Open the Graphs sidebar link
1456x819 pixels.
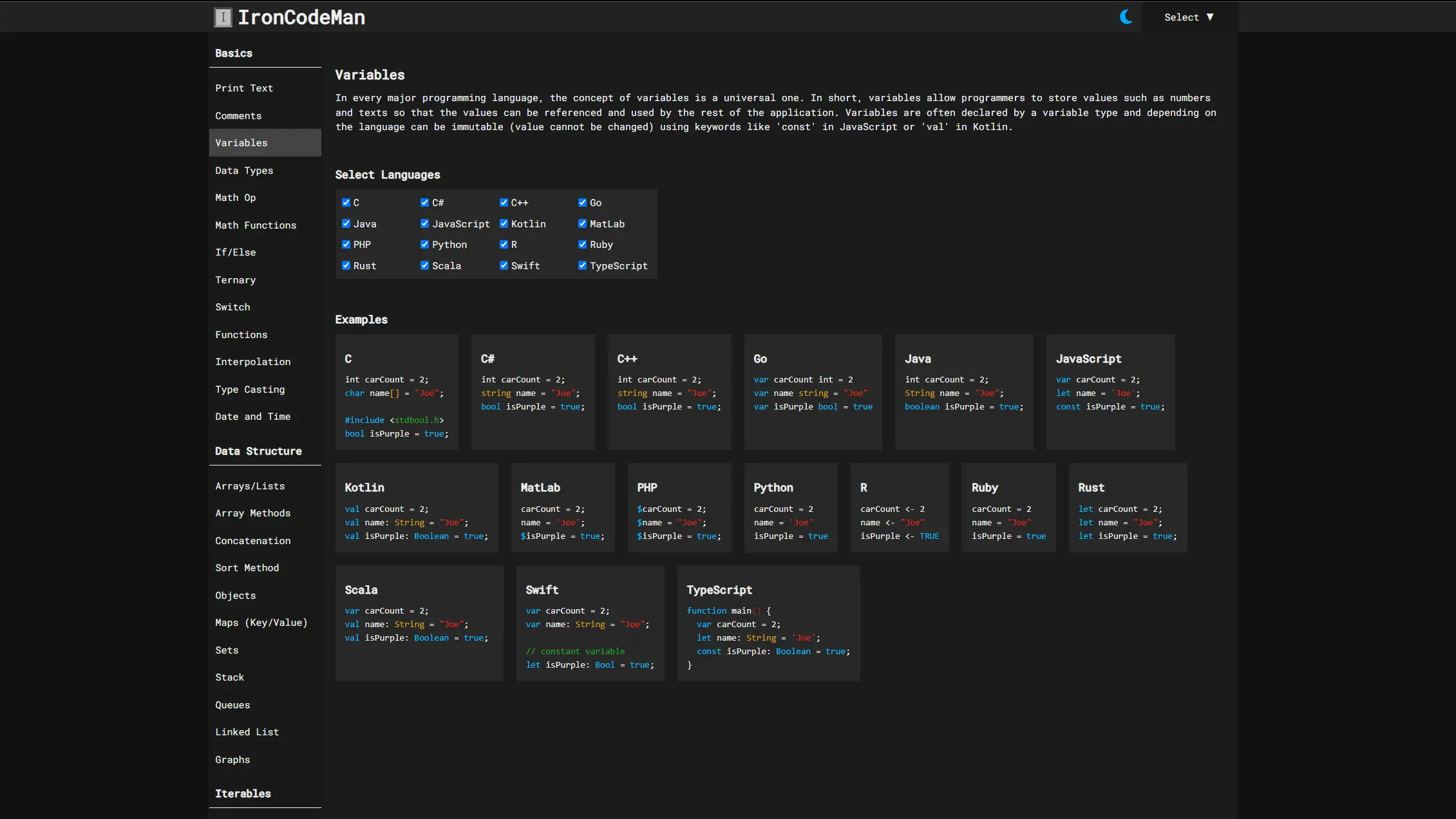click(265, 760)
